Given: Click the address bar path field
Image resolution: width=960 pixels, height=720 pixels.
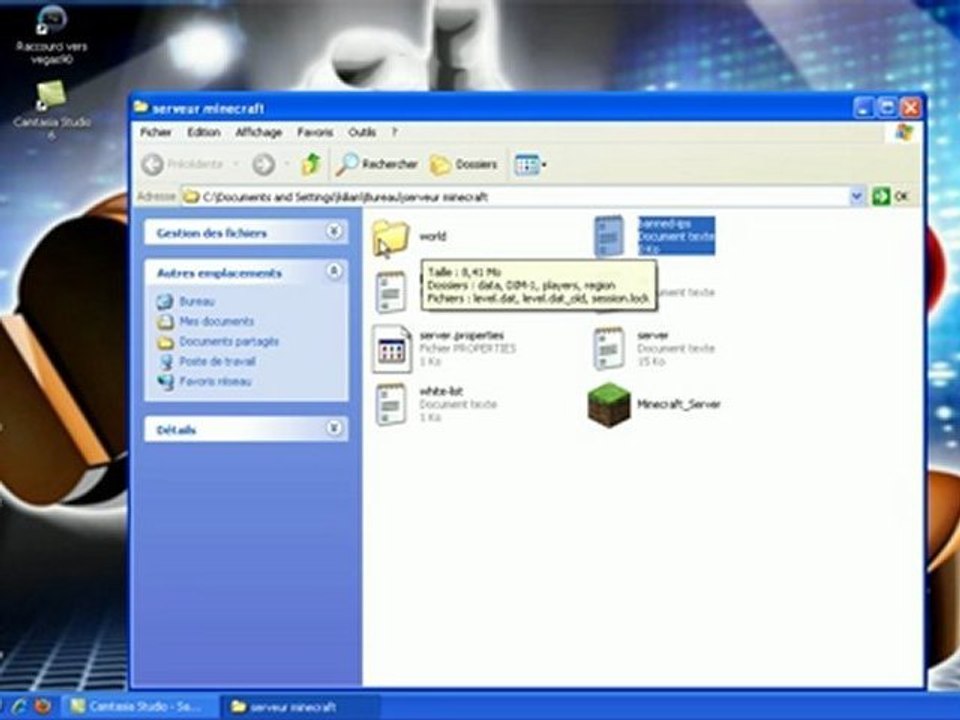Looking at the screenshot, I should click(514, 197).
